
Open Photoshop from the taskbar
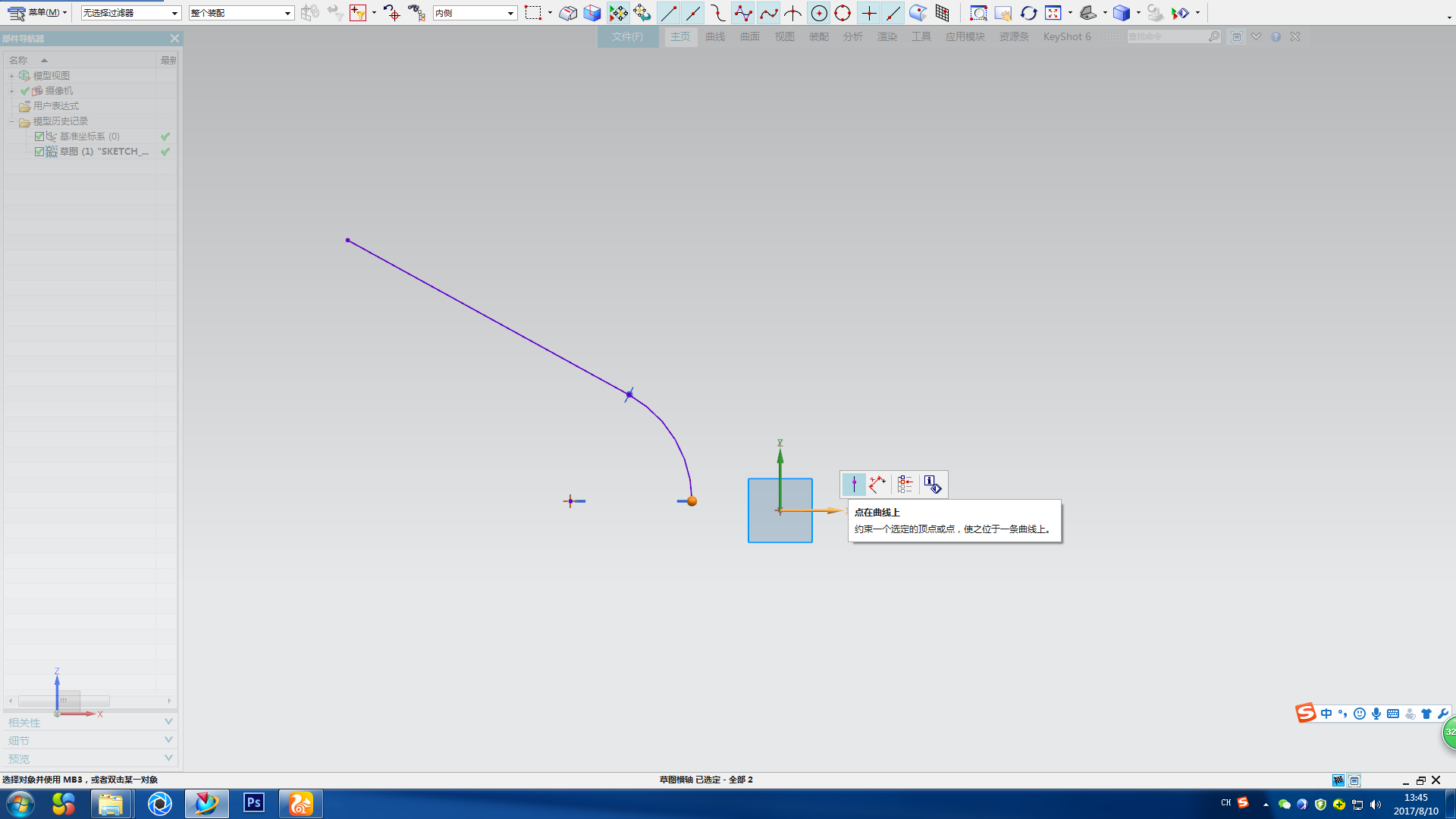[x=253, y=803]
